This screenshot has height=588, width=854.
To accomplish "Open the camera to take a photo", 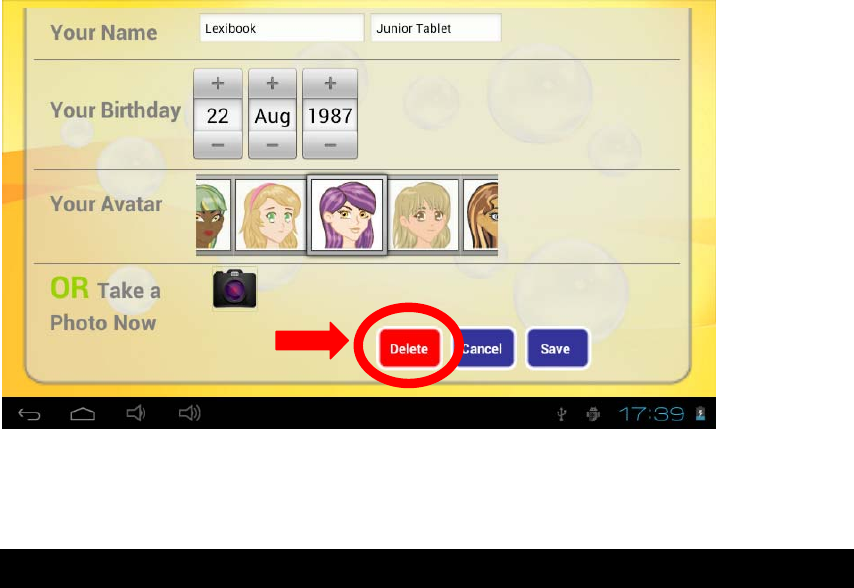I will [x=234, y=289].
